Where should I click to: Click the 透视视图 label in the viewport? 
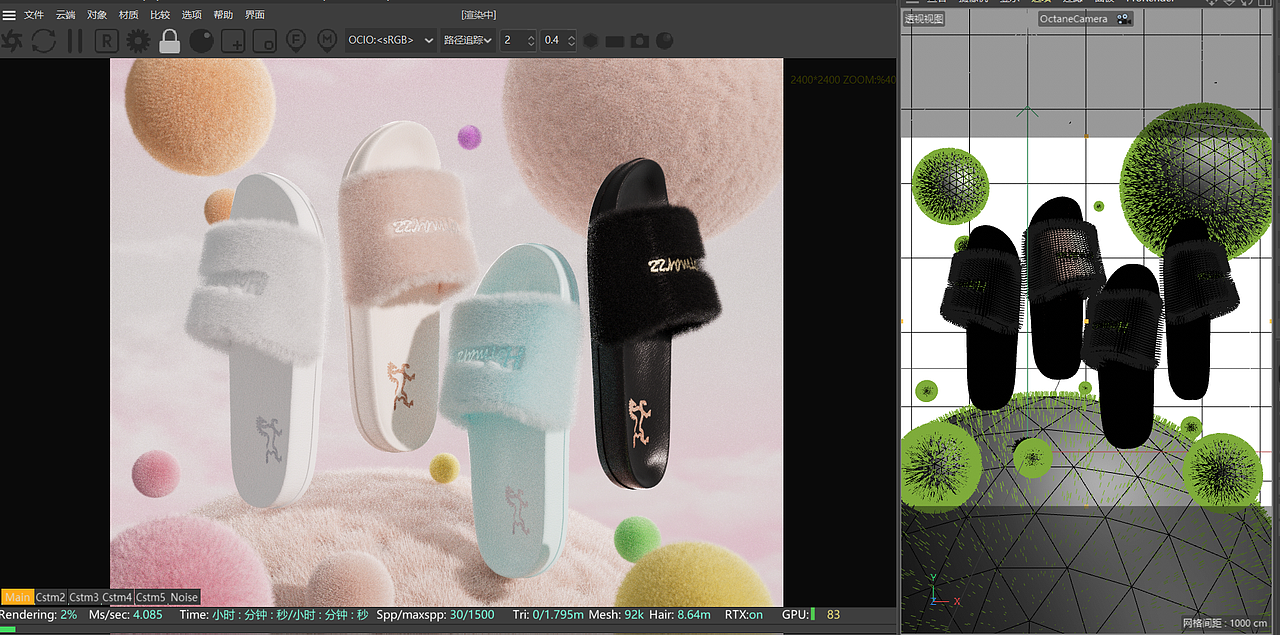click(x=924, y=19)
